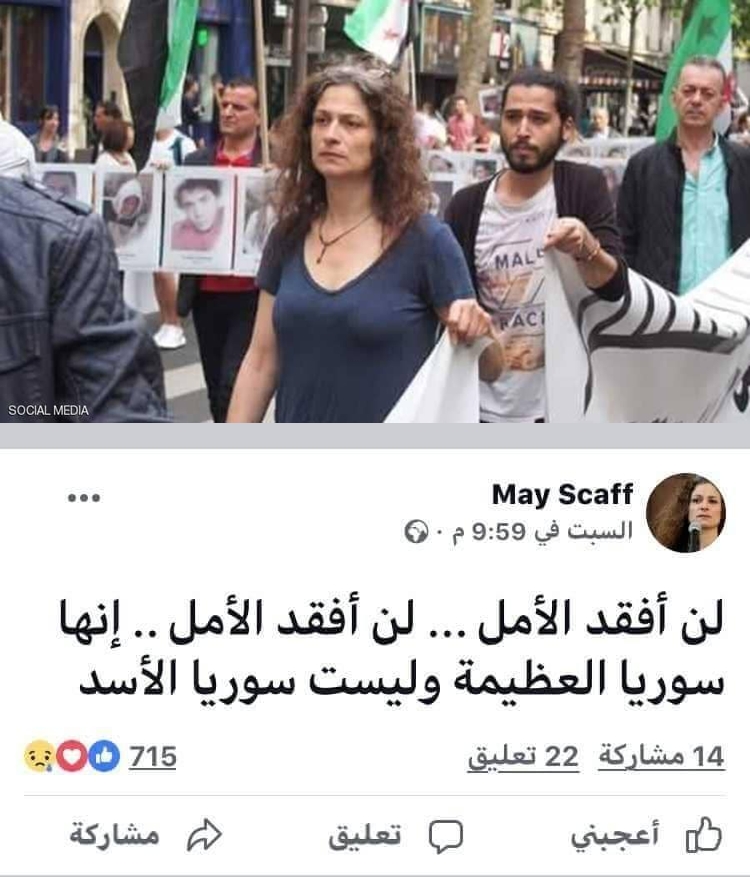This screenshot has width=750, height=877.
Task: Click the red heart reaction icon
Action: (x=72, y=756)
